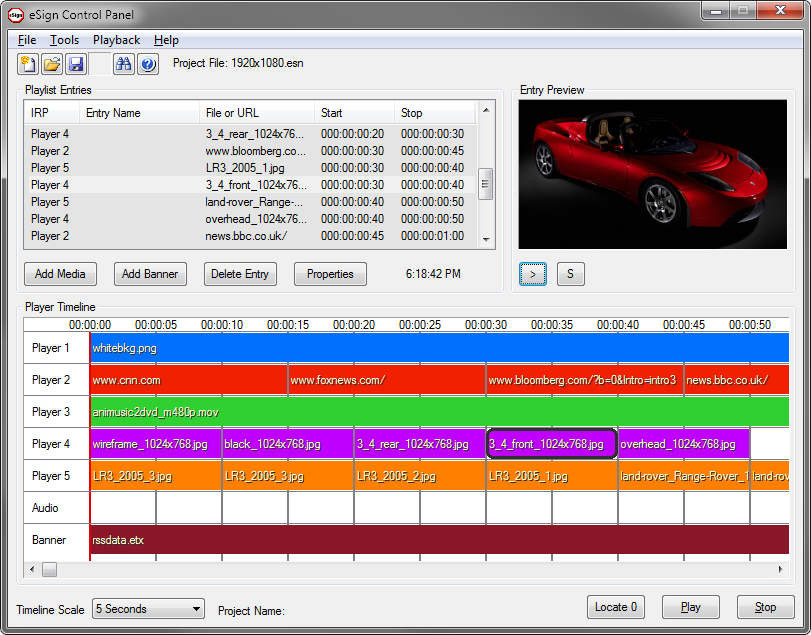Click the Locate 0 button
Screen dimensions: 811x635
click(616, 607)
